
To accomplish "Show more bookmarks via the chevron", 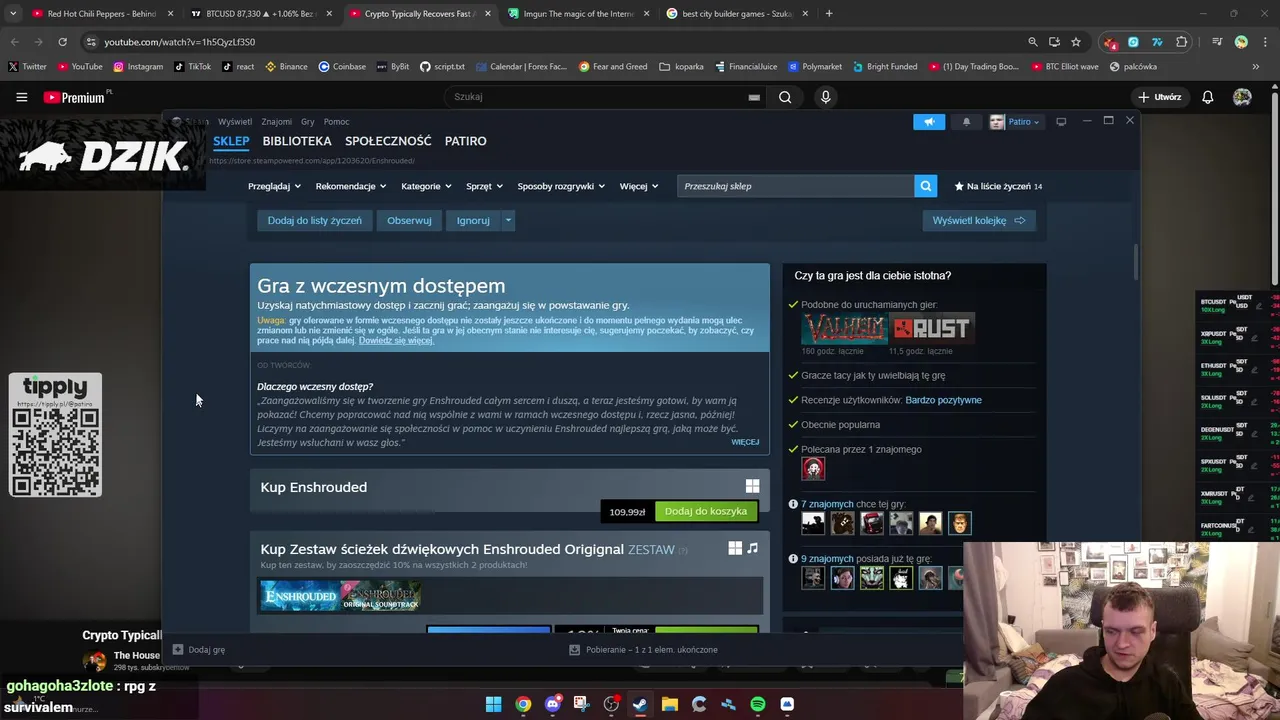I will pyautogui.click(x=1256, y=67).
